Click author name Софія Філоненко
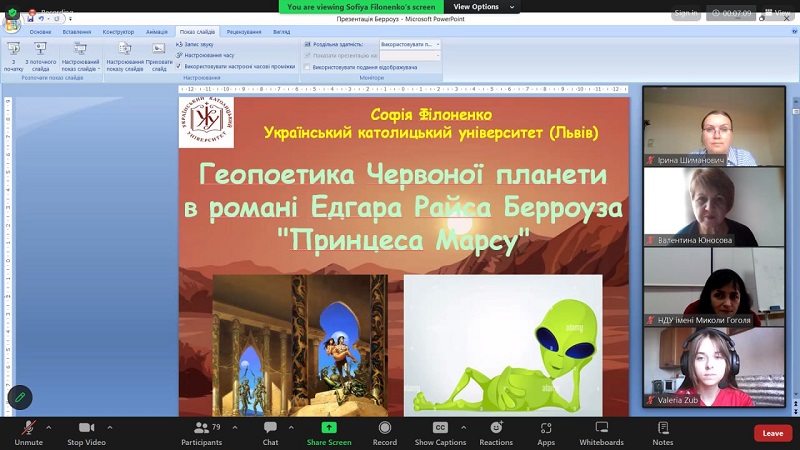This screenshot has width=800, height=450. (431, 114)
